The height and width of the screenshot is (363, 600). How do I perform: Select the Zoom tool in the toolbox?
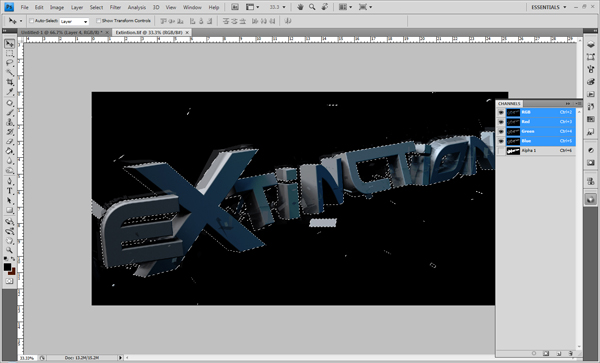(10, 250)
